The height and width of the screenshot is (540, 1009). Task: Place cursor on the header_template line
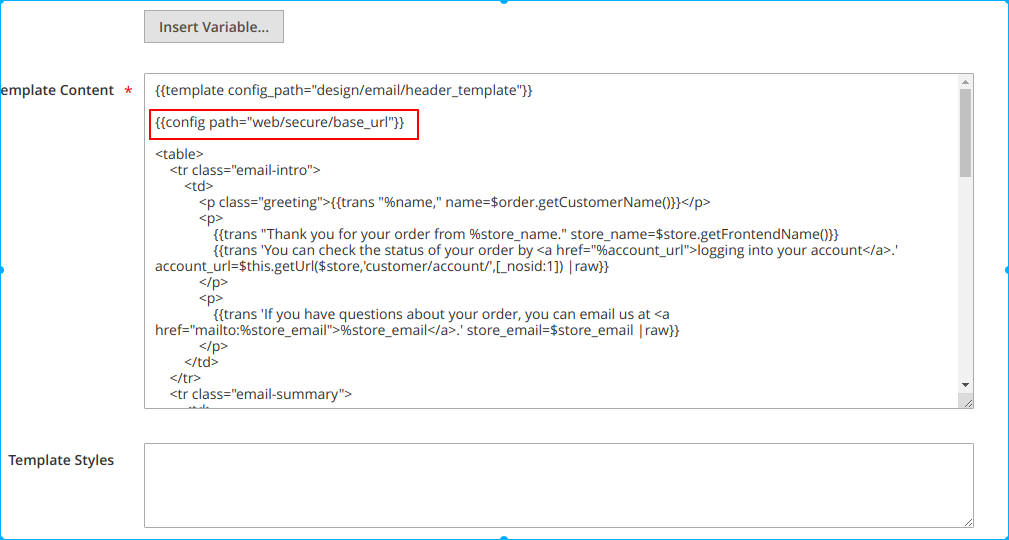[344, 91]
